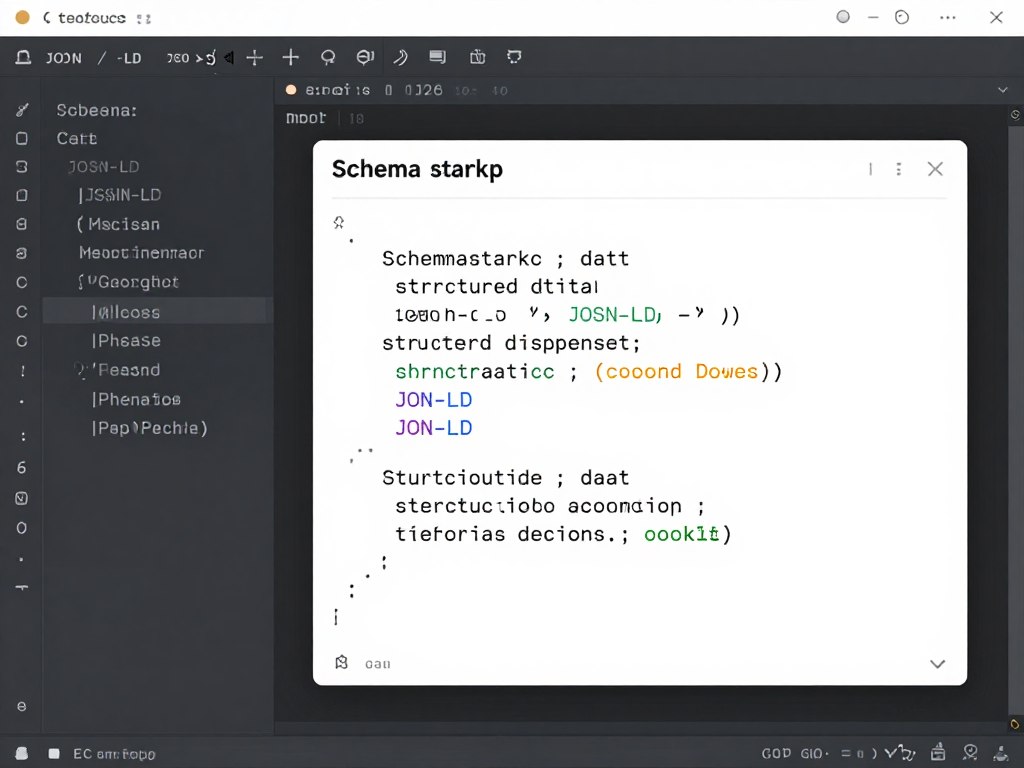Click the settings icon ending the activity bar
This screenshot has width=1024, height=768.
click(22, 707)
